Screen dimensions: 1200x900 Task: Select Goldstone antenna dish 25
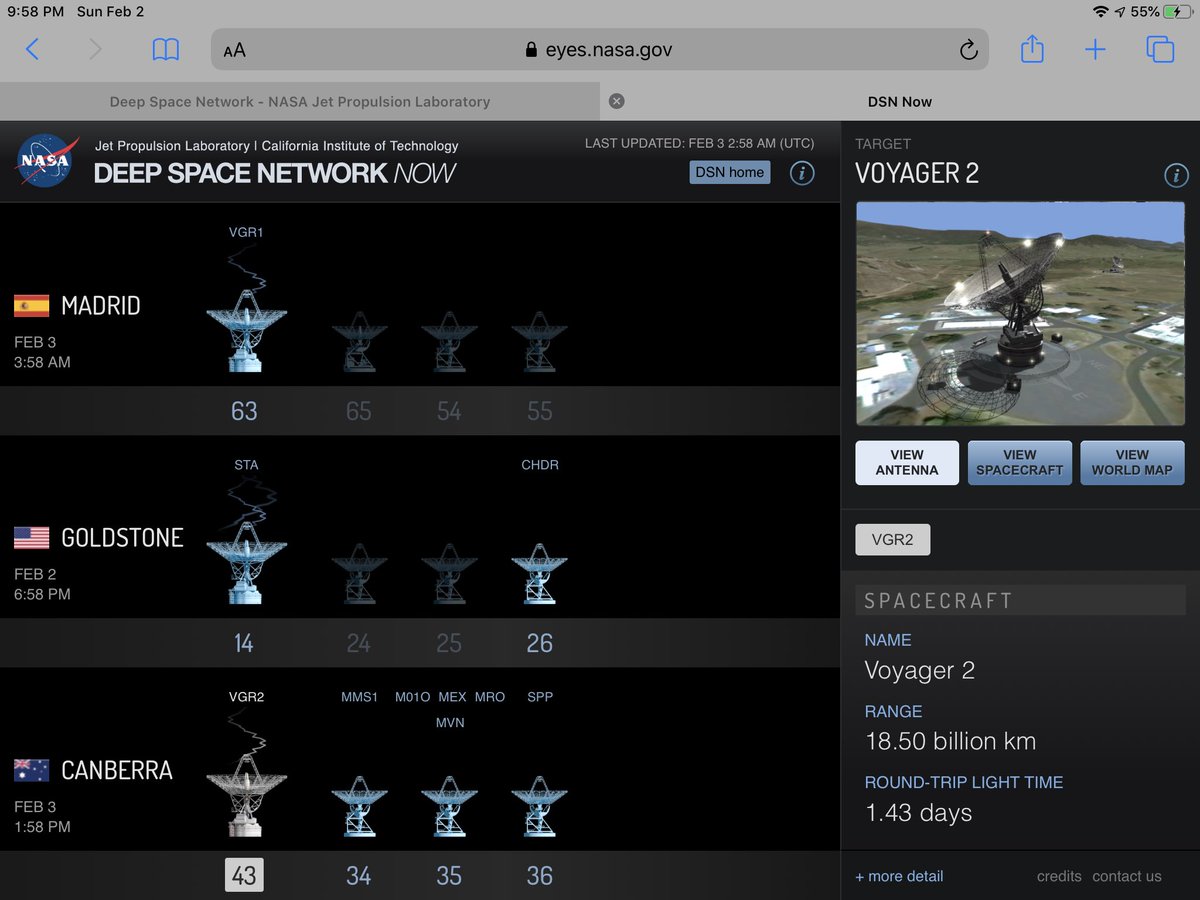(449, 573)
